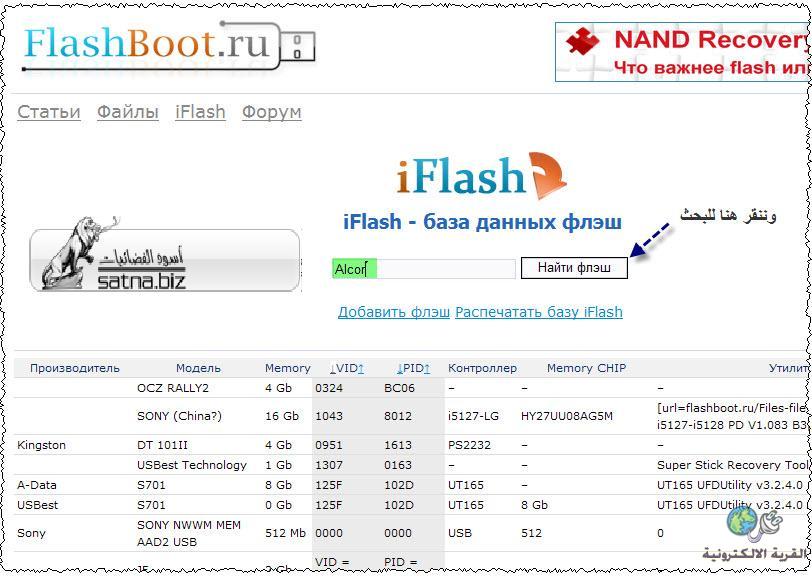Click the iFlash logo image
The image size is (812, 576).
pos(482,176)
